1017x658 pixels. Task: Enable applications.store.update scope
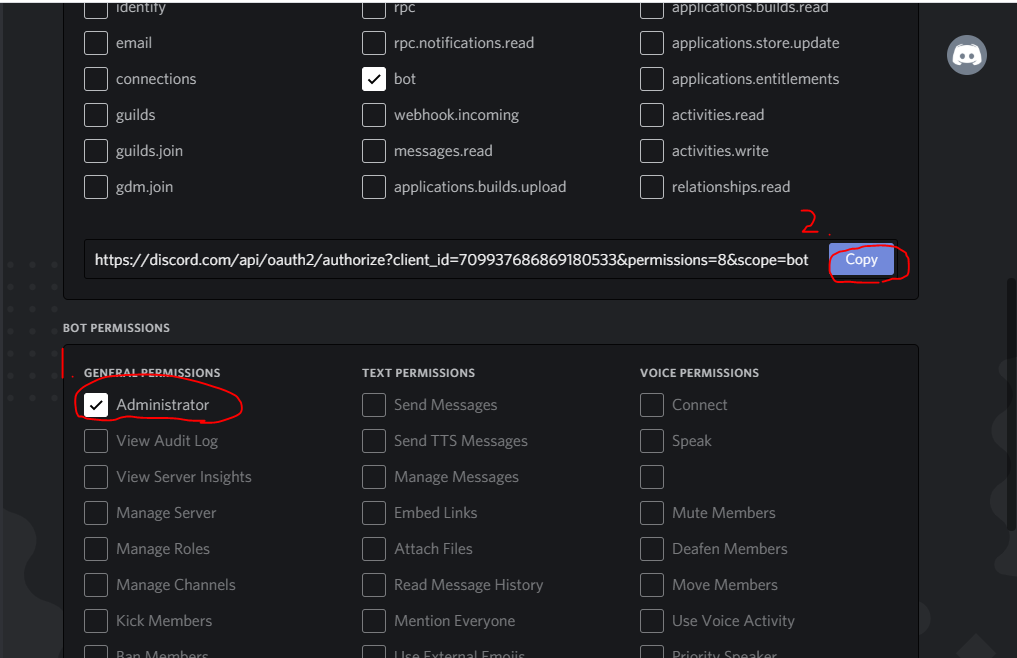(652, 43)
